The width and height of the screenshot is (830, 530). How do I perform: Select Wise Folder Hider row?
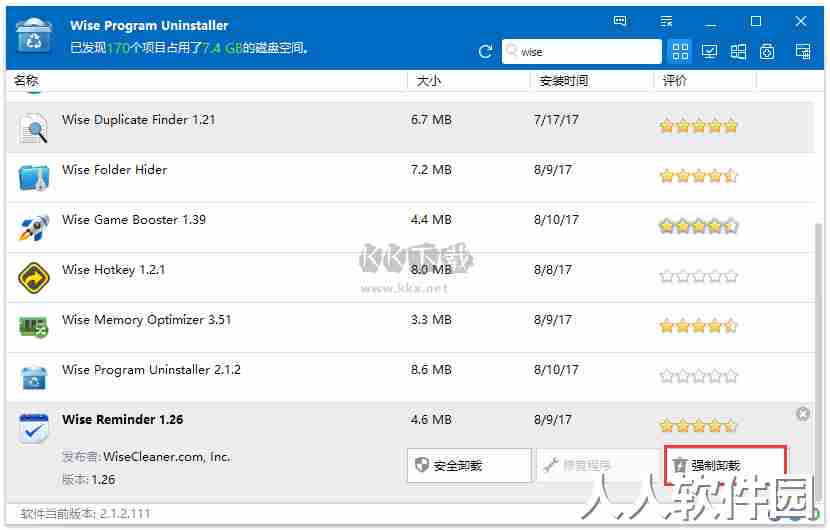tap(410, 177)
